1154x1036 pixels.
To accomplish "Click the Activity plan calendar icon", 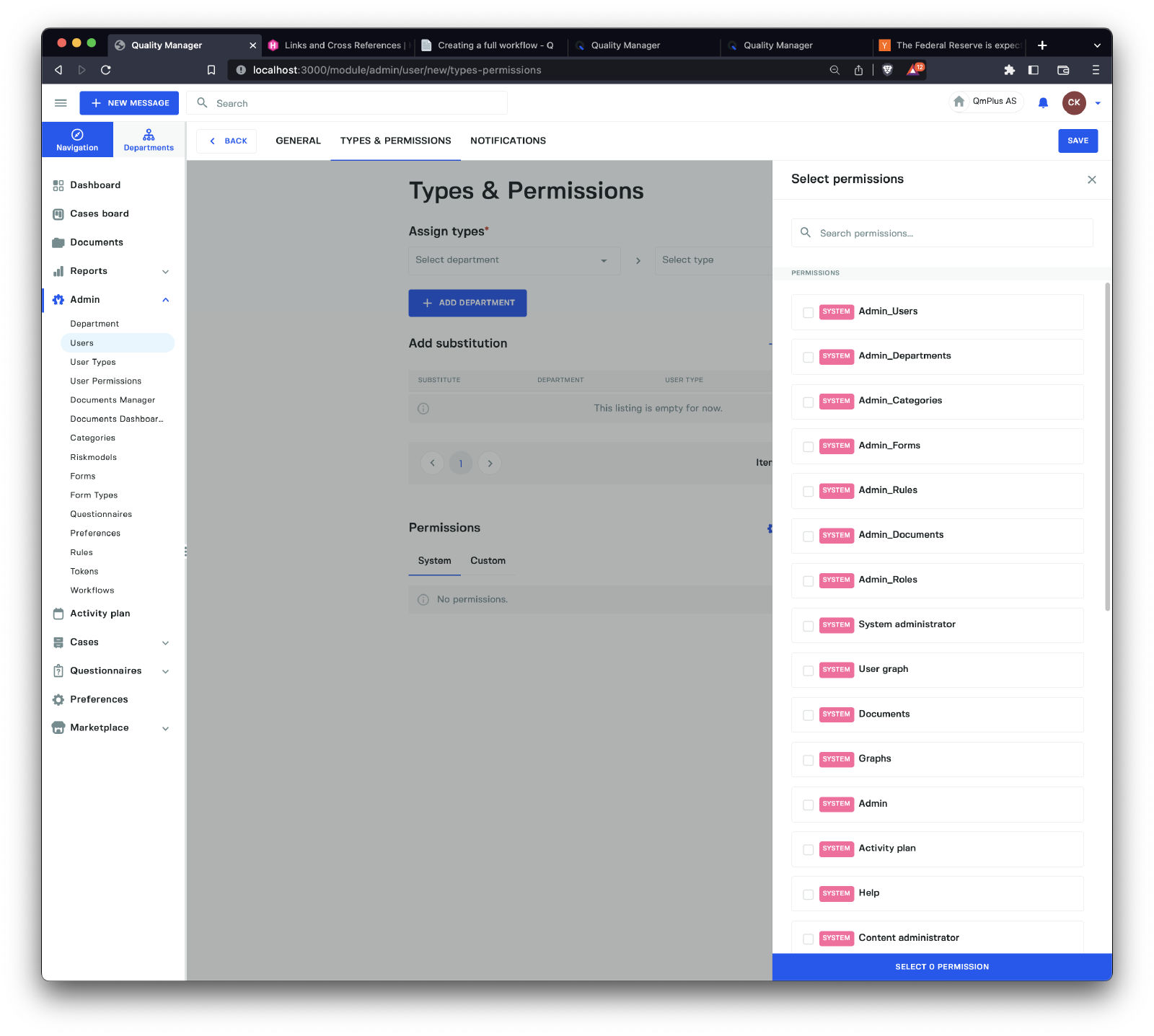I will click(x=58, y=614).
